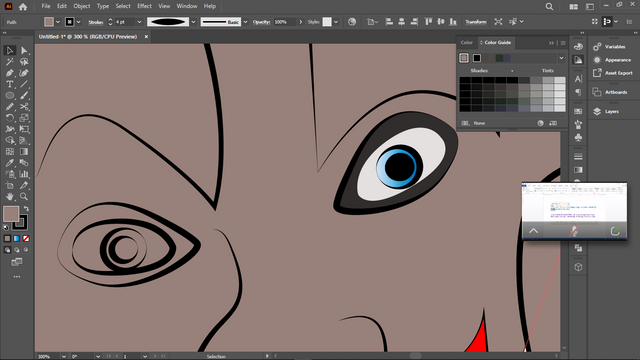Select the Hand tool
Viewport: 640px width, 360px height.
pyautogui.click(x=10, y=196)
